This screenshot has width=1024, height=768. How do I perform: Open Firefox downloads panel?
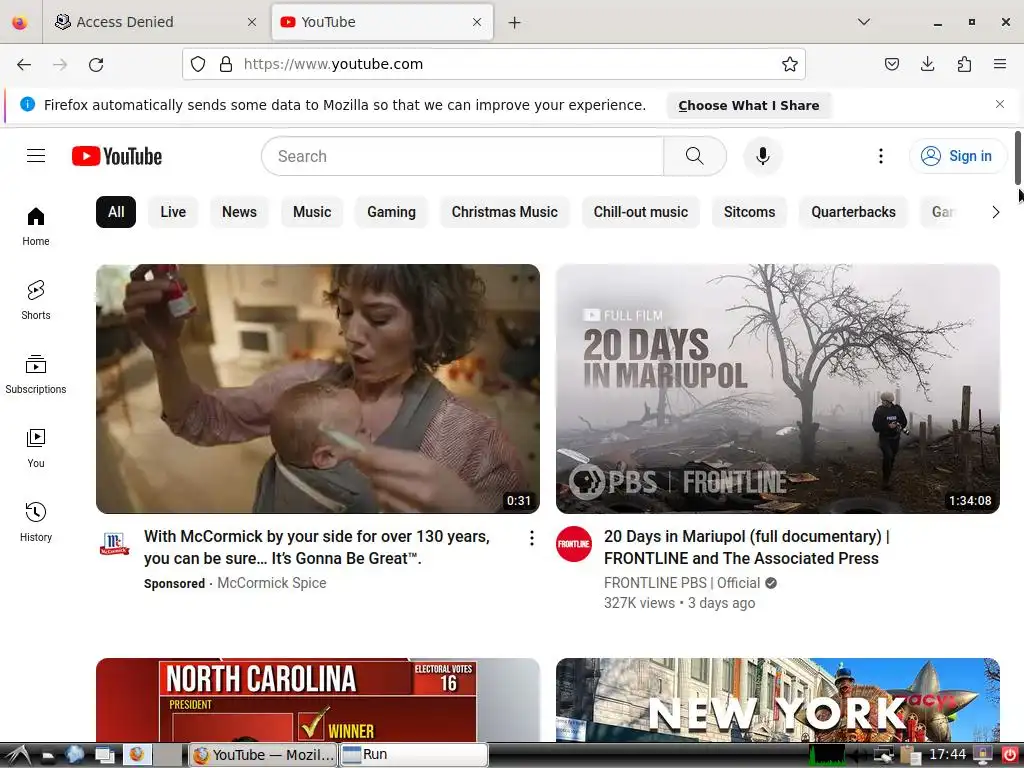[927, 64]
